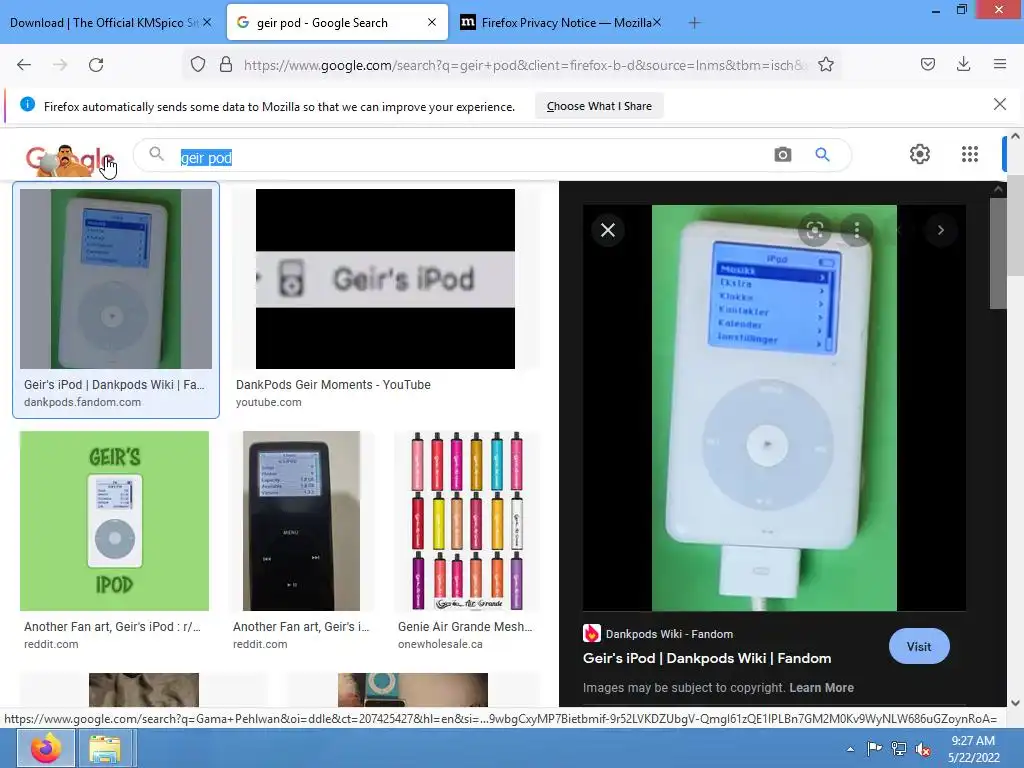Open the tracking protection shield icon
1024x768 pixels.
pyautogui.click(x=198, y=64)
